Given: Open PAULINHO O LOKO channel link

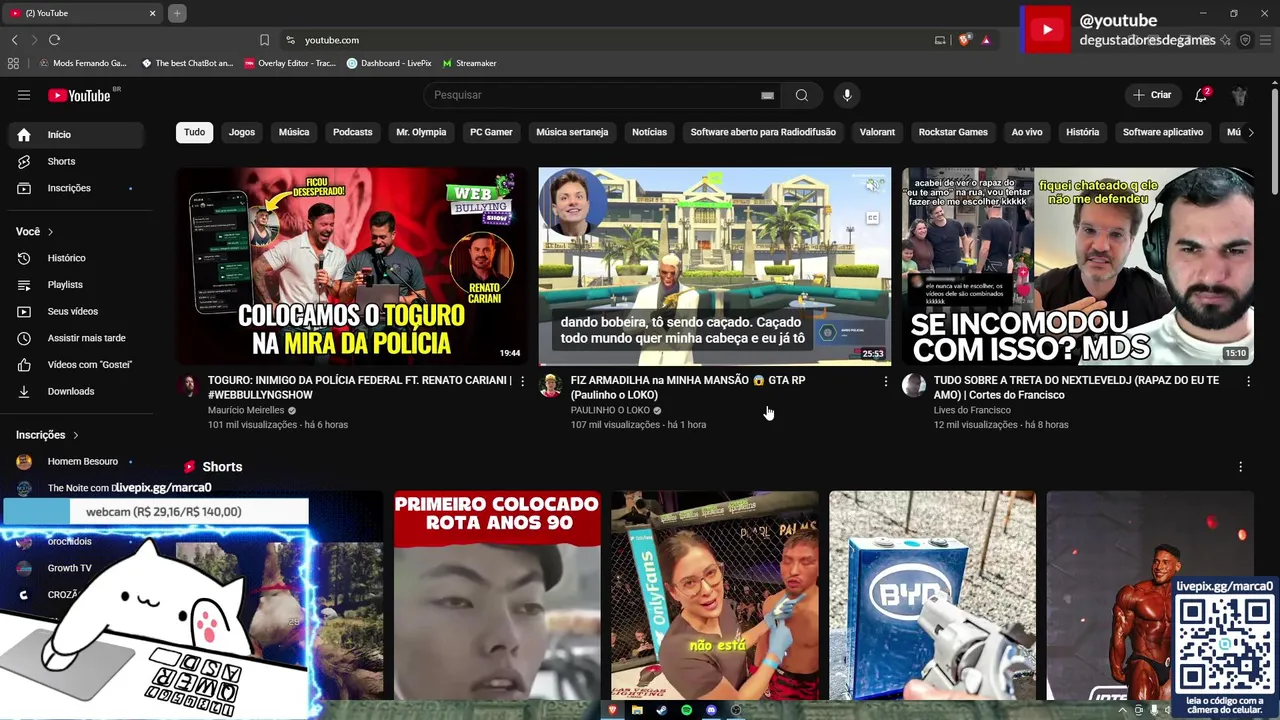Looking at the screenshot, I should point(610,410).
